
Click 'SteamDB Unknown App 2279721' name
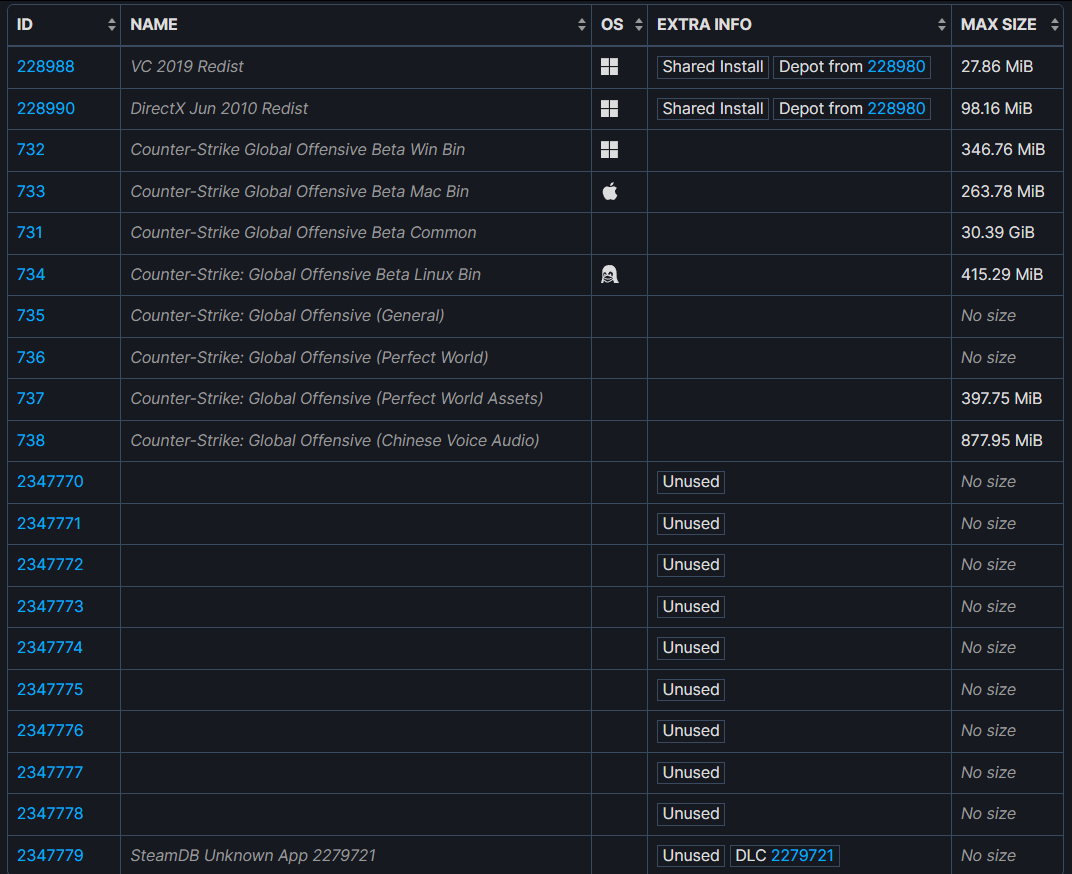[x=253, y=856]
